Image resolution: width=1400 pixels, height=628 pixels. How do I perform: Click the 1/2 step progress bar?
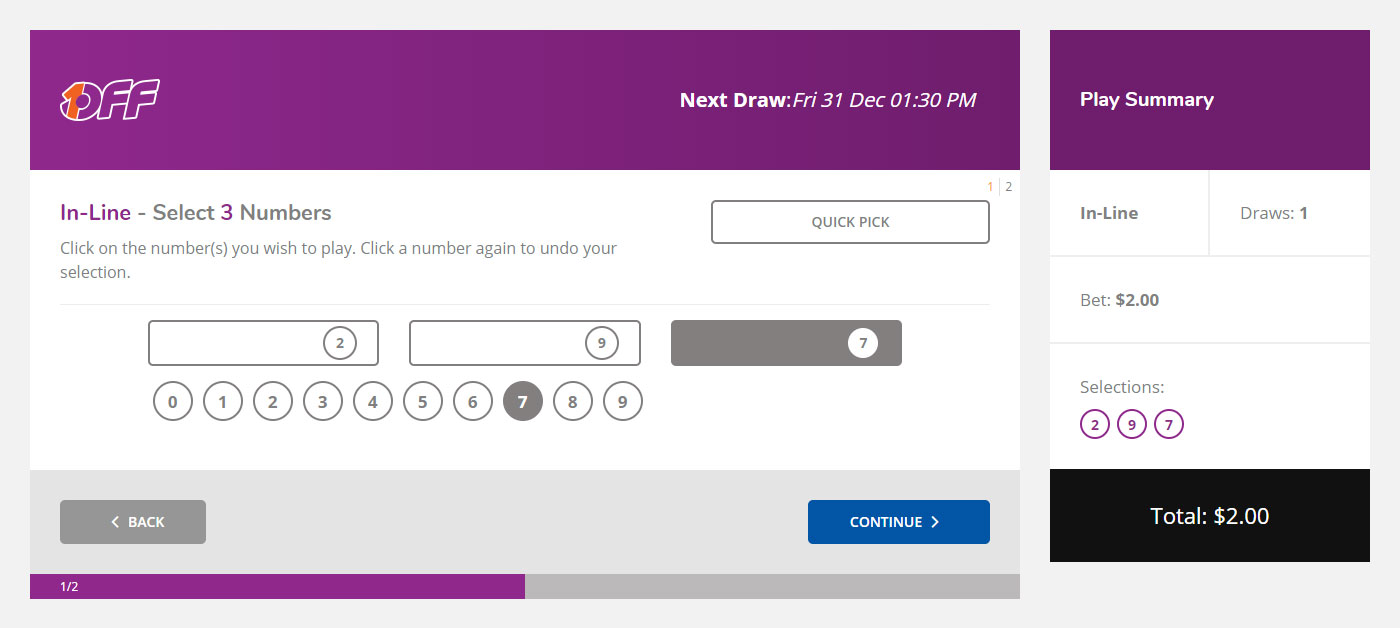pos(525,586)
